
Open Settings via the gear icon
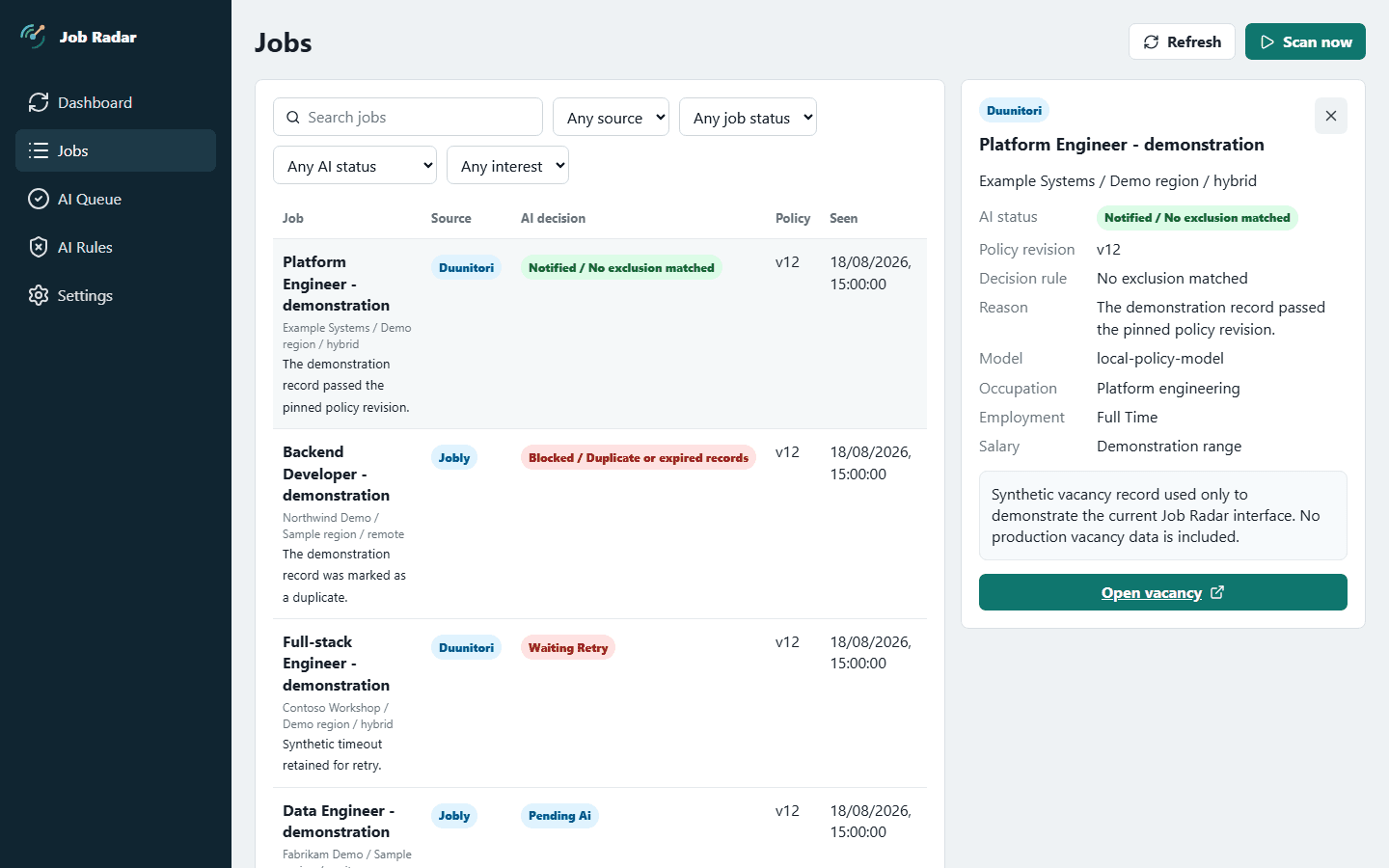(39, 295)
